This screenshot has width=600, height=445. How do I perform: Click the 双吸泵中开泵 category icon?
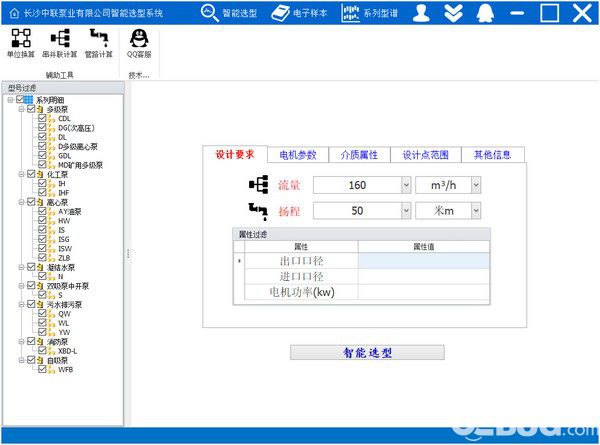coord(41,286)
